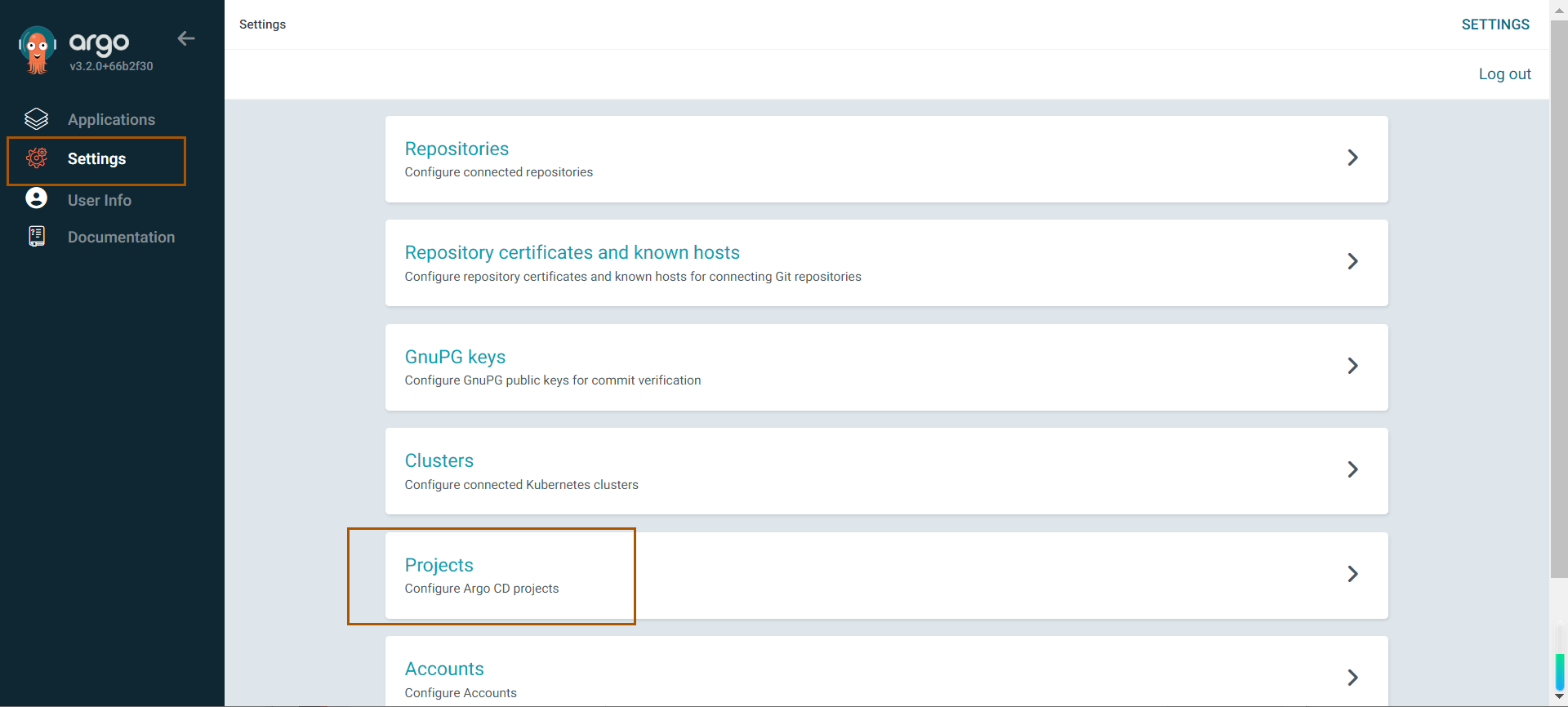This screenshot has width=1568, height=707.
Task: Open the GnuPG keys title link
Action: point(455,357)
